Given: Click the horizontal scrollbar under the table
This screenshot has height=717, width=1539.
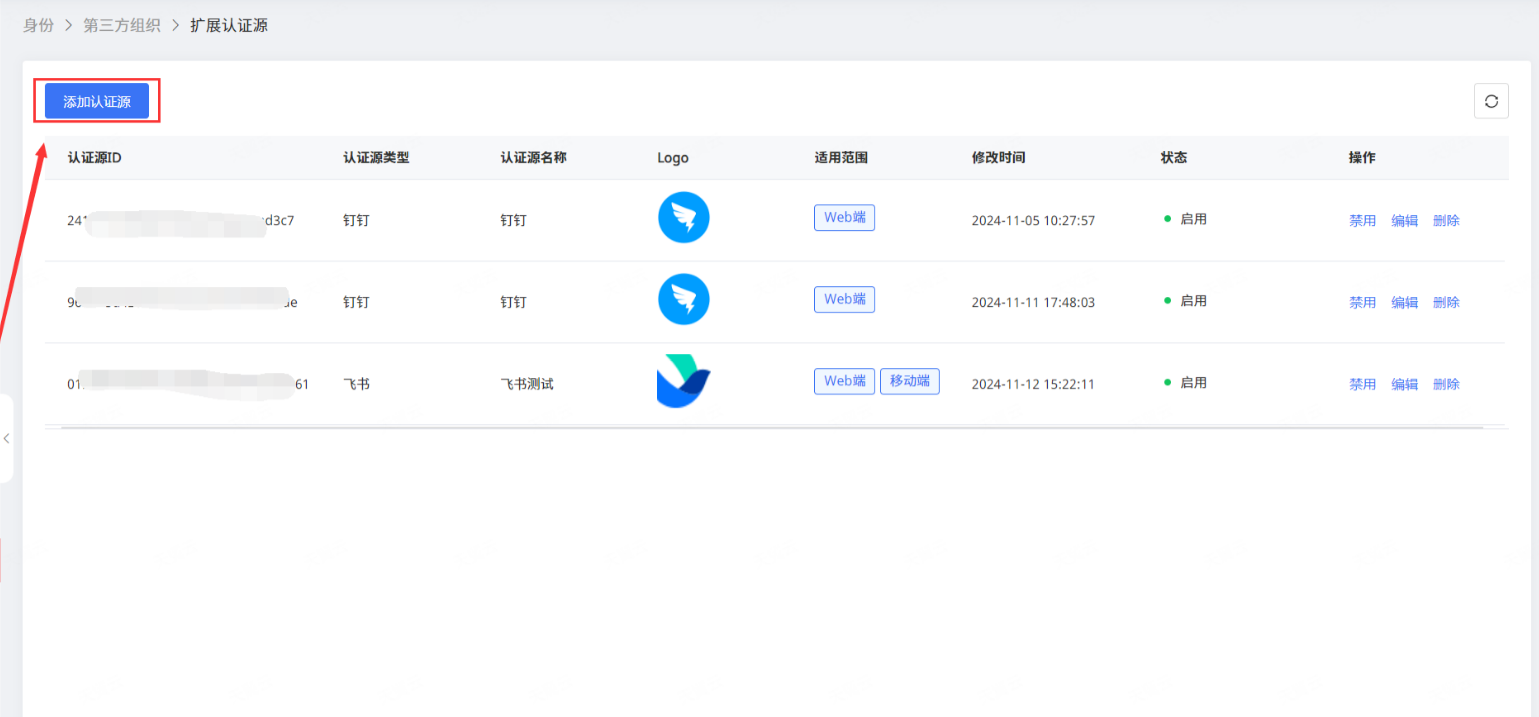Looking at the screenshot, I should (771, 428).
